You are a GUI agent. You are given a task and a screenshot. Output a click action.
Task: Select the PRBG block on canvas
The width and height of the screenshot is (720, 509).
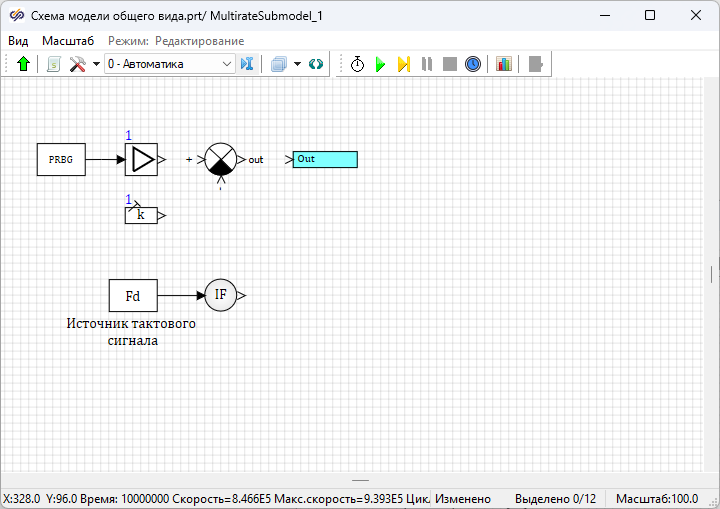tap(61, 159)
